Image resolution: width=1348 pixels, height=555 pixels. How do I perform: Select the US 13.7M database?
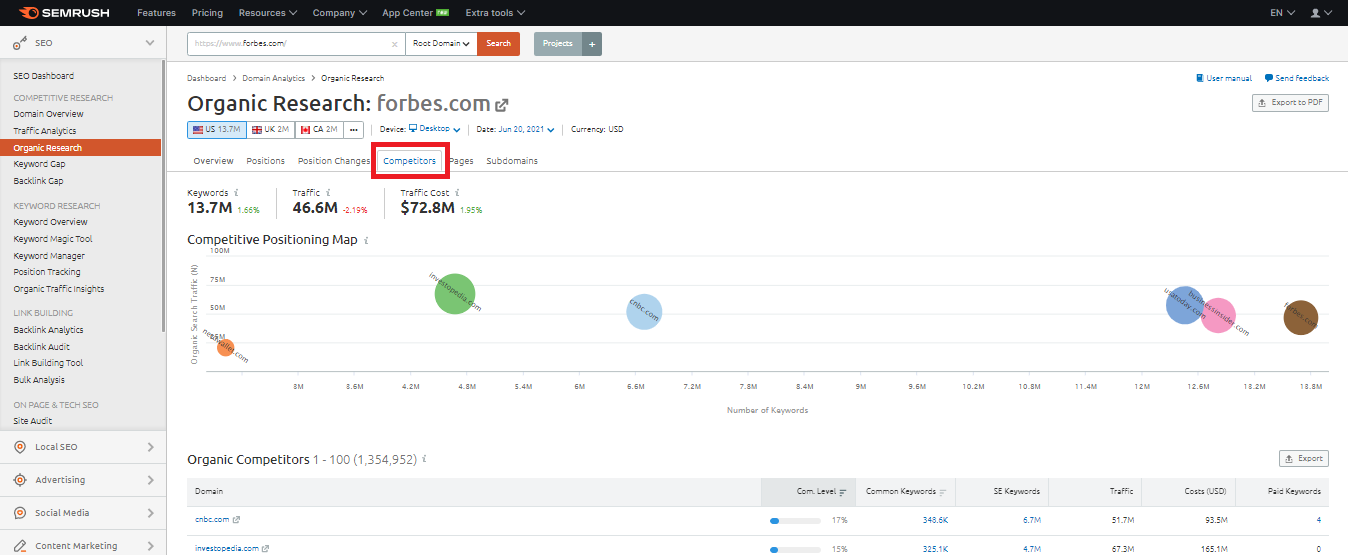217,130
